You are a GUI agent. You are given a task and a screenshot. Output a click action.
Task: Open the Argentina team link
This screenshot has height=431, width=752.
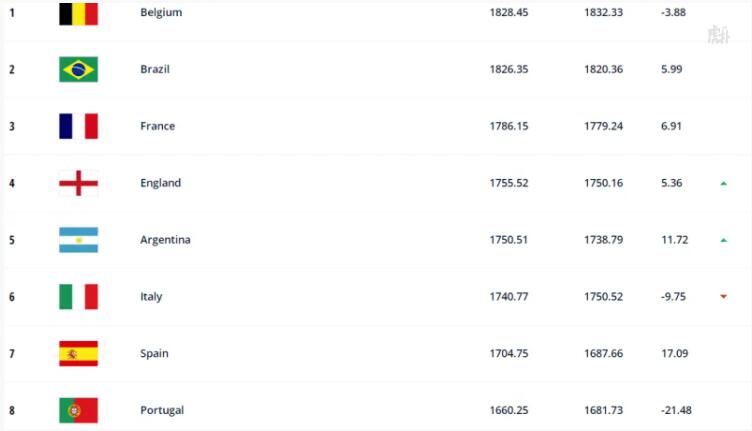pyautogui.click(x=165, y=240)
